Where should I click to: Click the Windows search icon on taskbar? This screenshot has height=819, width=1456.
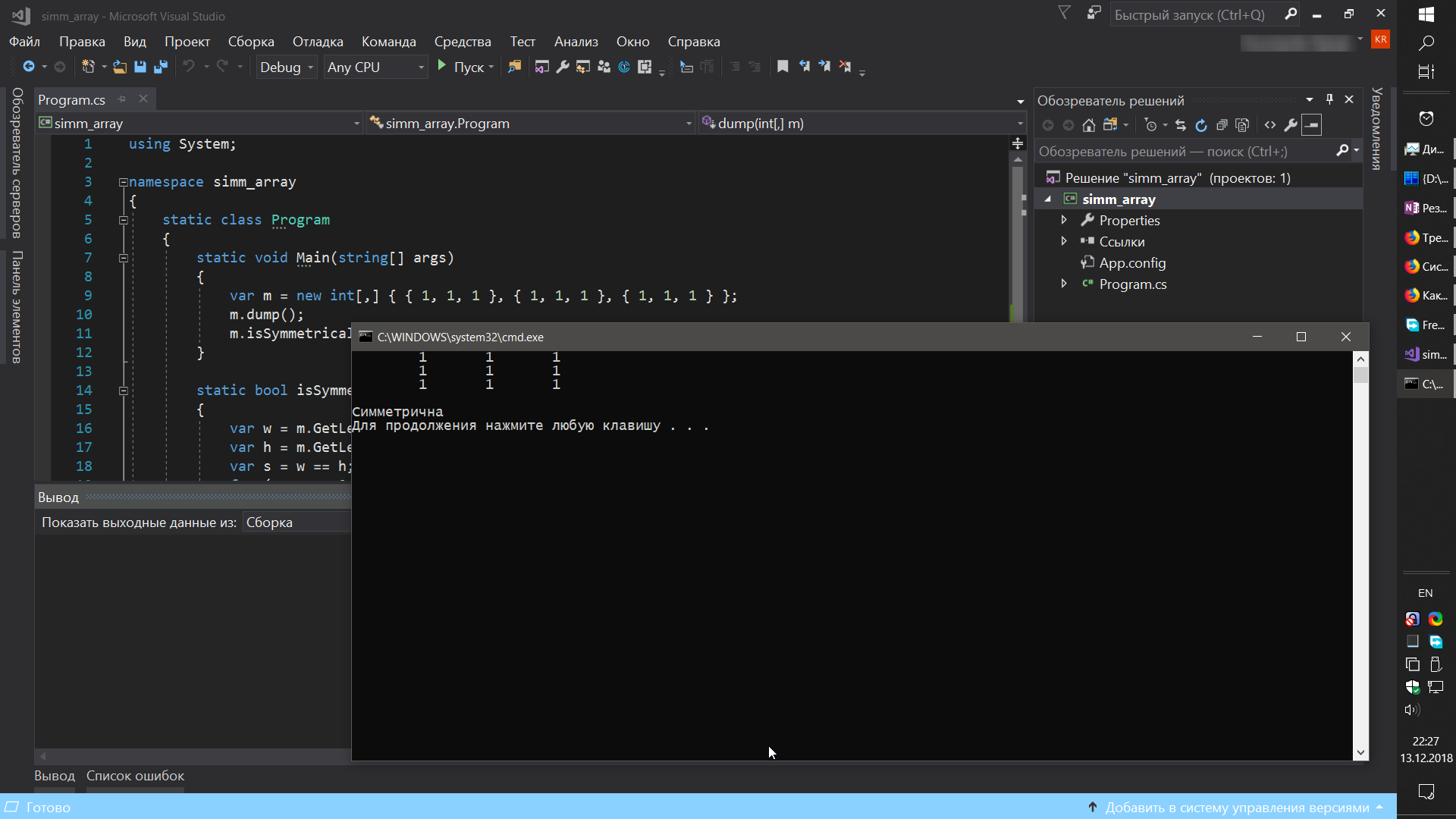[1426, 43]
